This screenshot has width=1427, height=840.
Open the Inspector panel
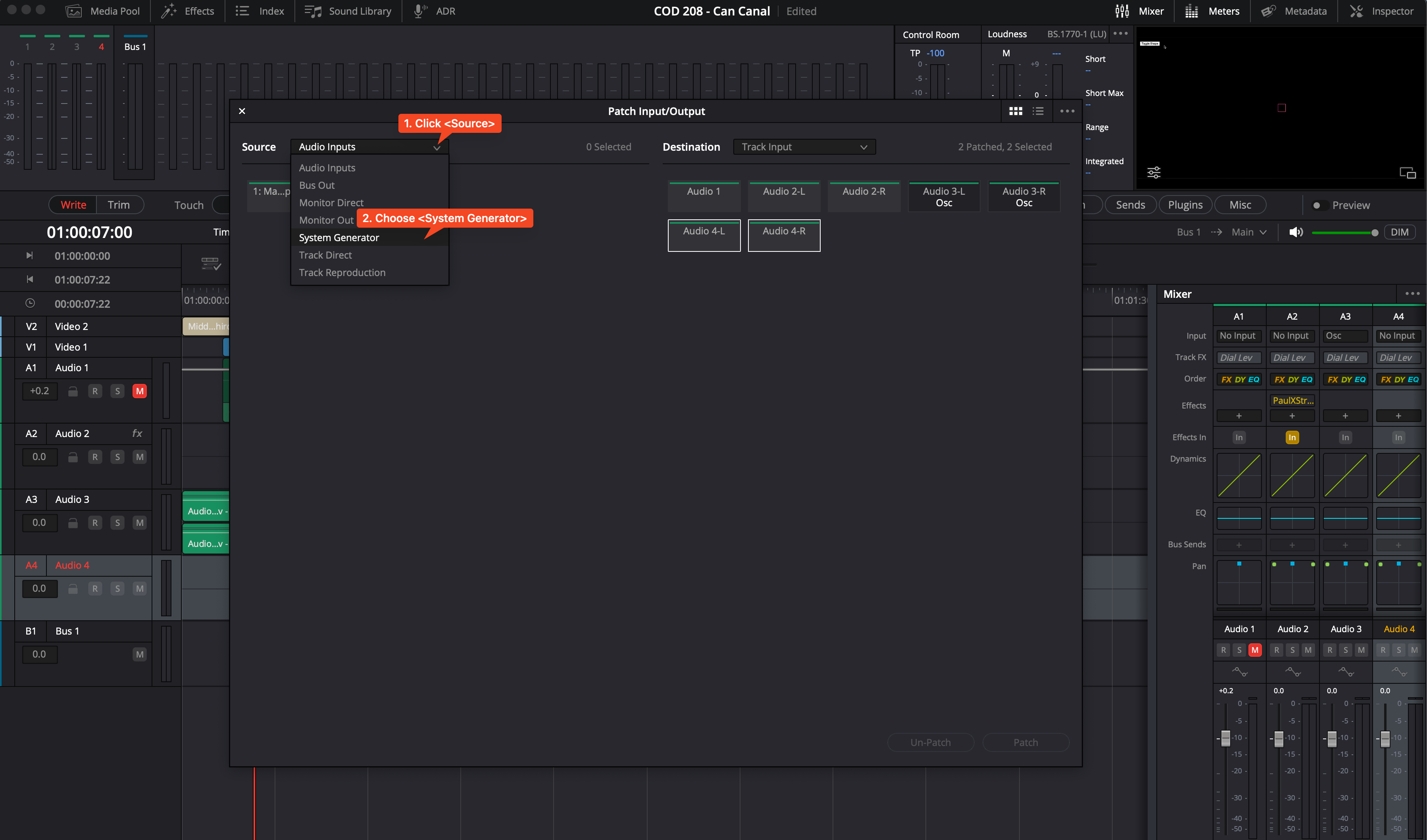1382,11
